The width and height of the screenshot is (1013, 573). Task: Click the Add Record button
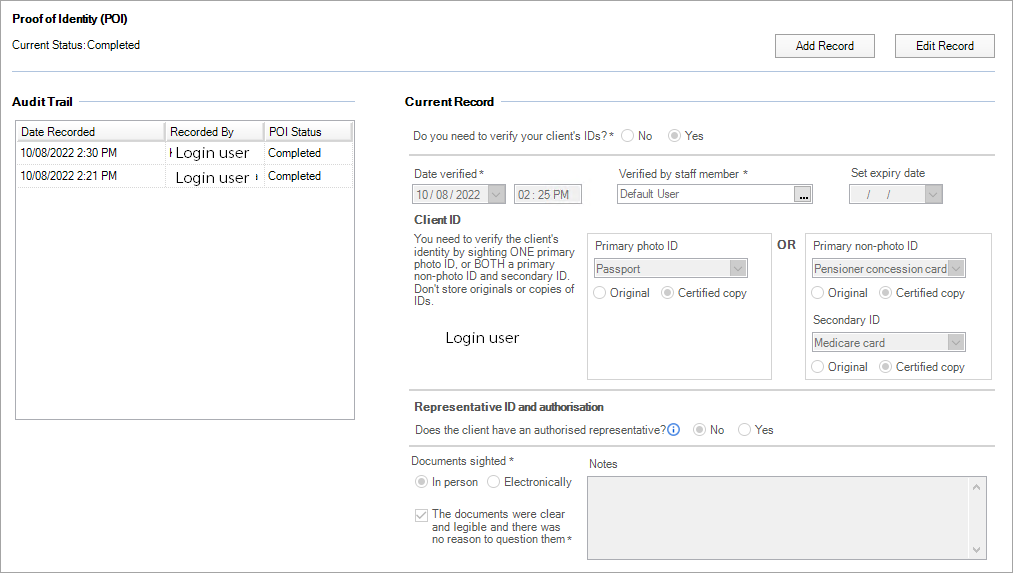(x=824, y=46)
